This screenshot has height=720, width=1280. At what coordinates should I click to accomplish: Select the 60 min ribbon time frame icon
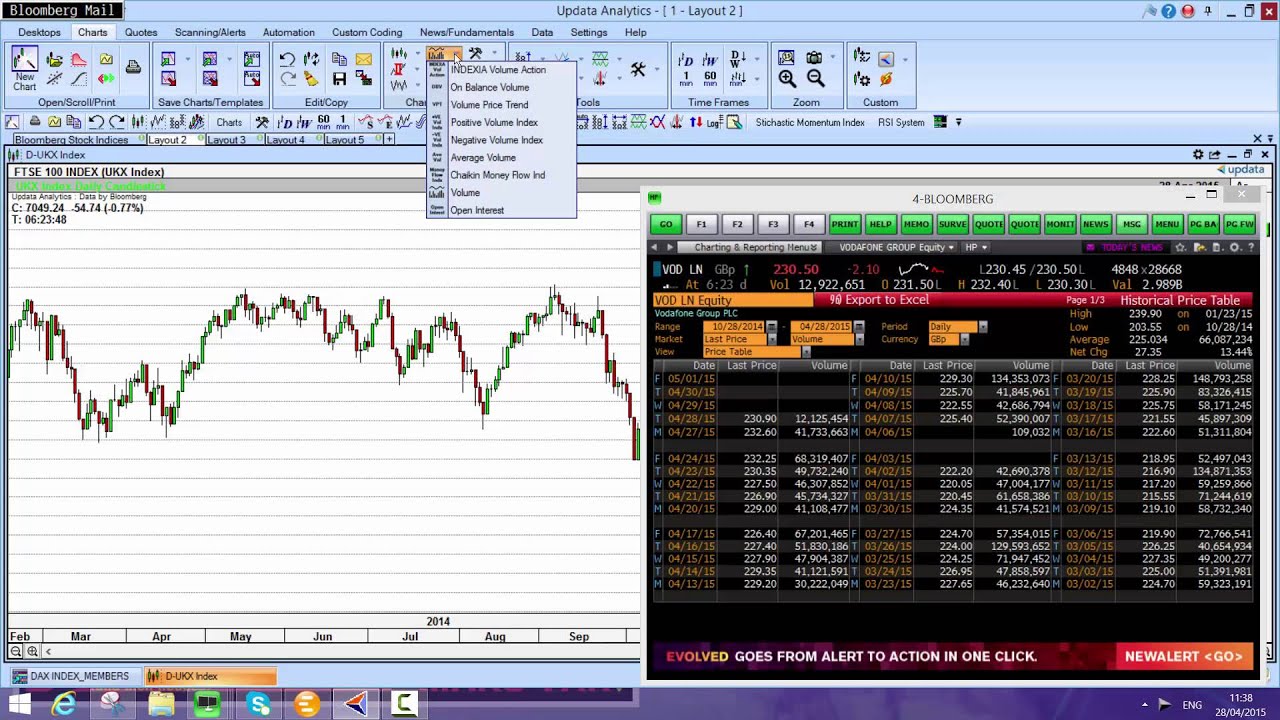click(710, 79)
